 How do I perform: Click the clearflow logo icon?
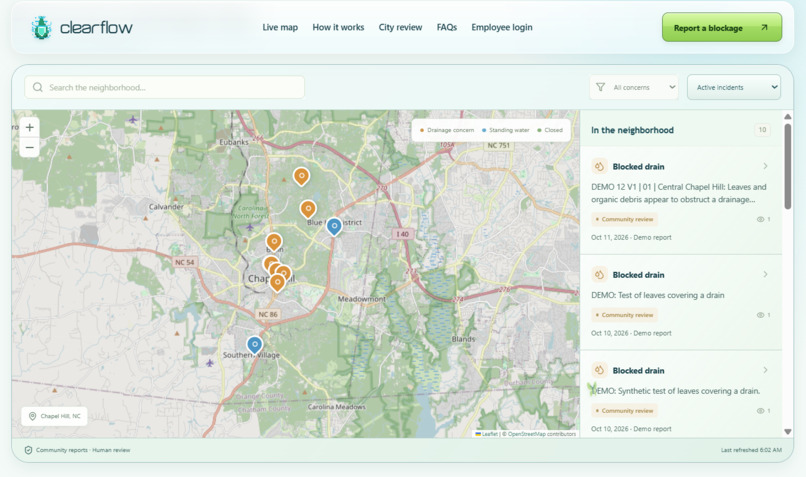41,28
